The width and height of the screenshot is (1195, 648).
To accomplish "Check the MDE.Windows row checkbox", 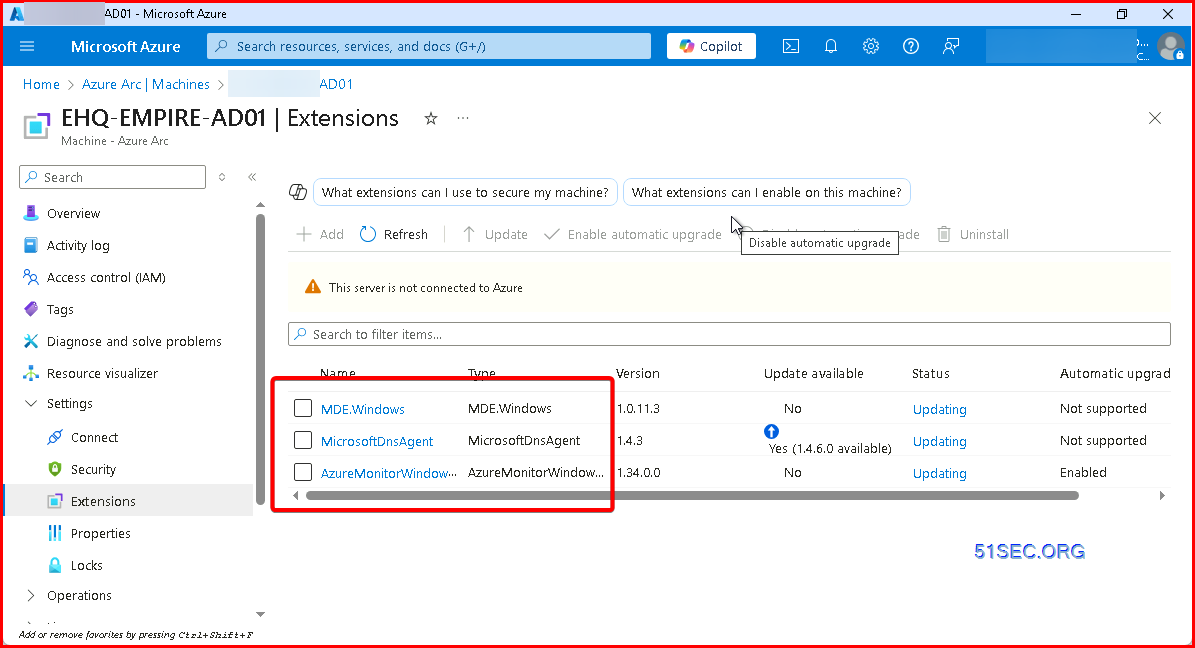I will pos(303,408).
